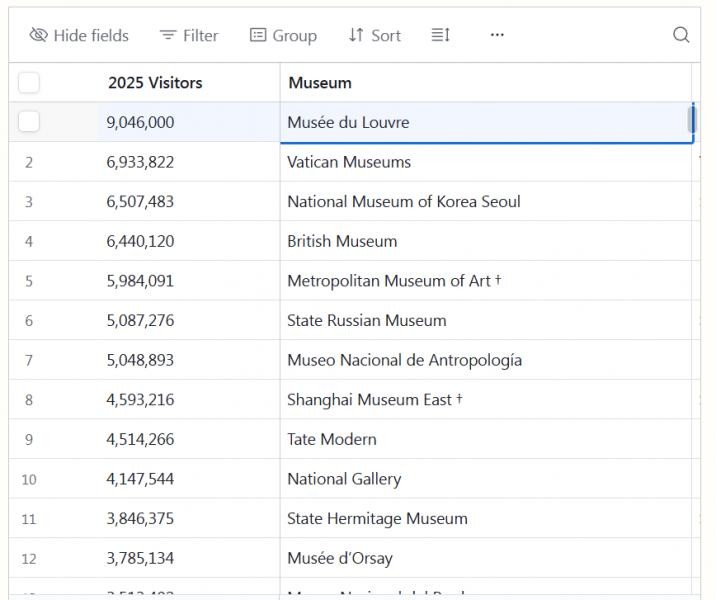Select the State Hermitage Museum cell

377,518
